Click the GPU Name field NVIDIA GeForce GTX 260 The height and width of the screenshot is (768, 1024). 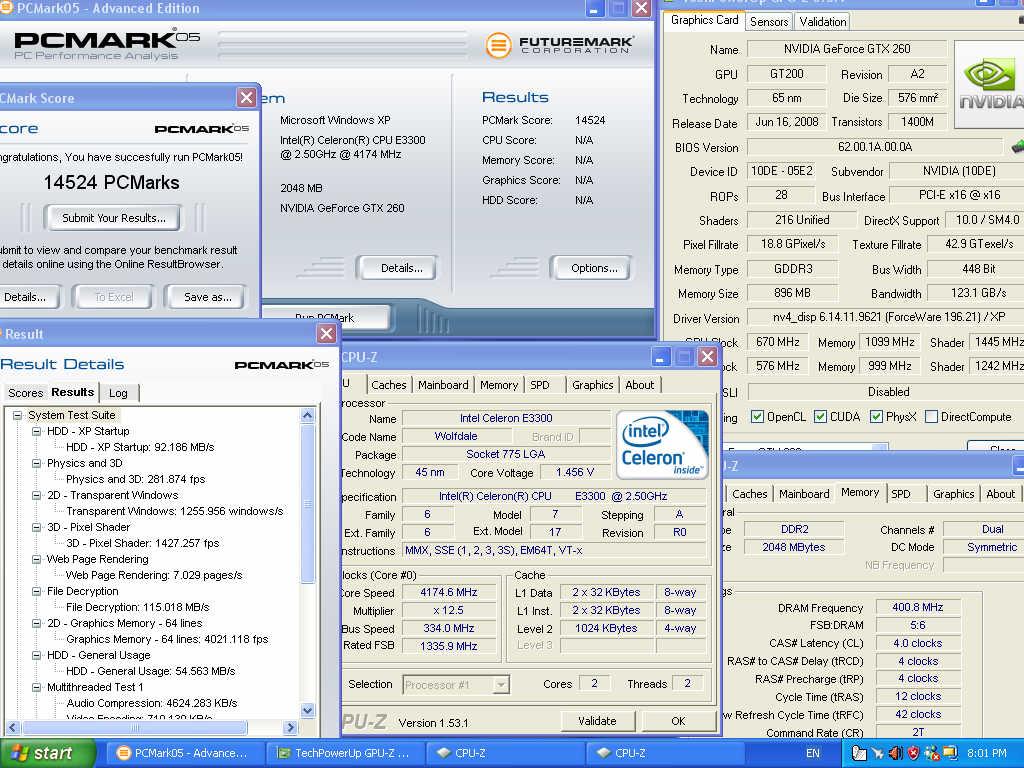tap(846, 48)
